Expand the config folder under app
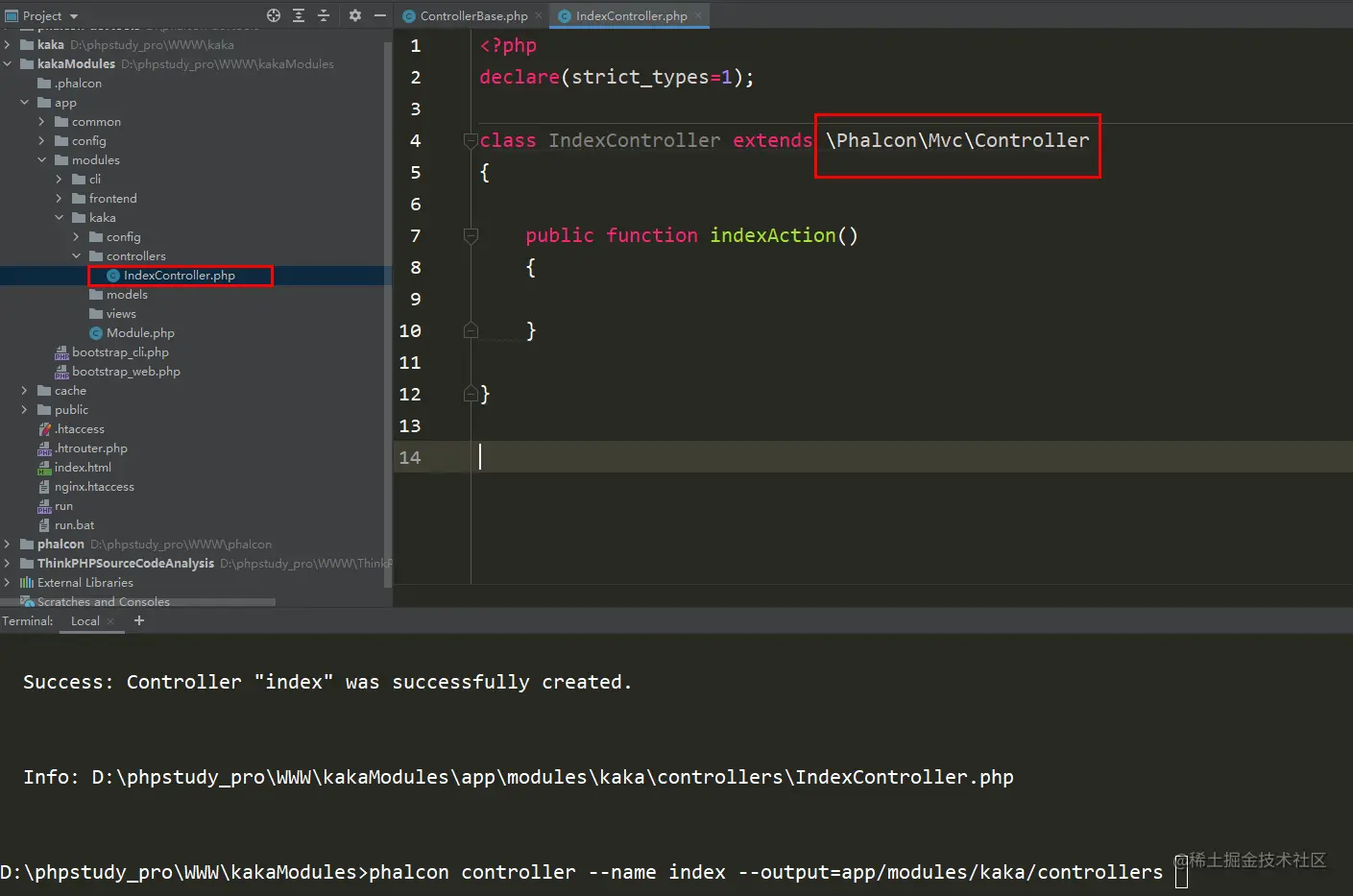Viewport: 1353px width, 896px height. pyautogui.click(x=42, y=140)
